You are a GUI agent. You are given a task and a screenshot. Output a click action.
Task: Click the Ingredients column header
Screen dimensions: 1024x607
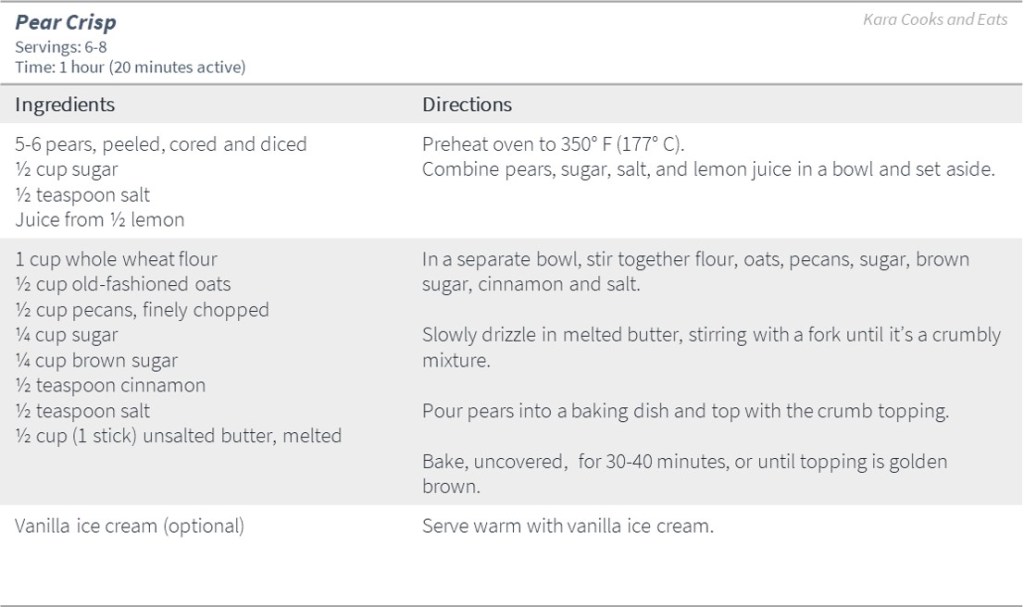(65, 105)
